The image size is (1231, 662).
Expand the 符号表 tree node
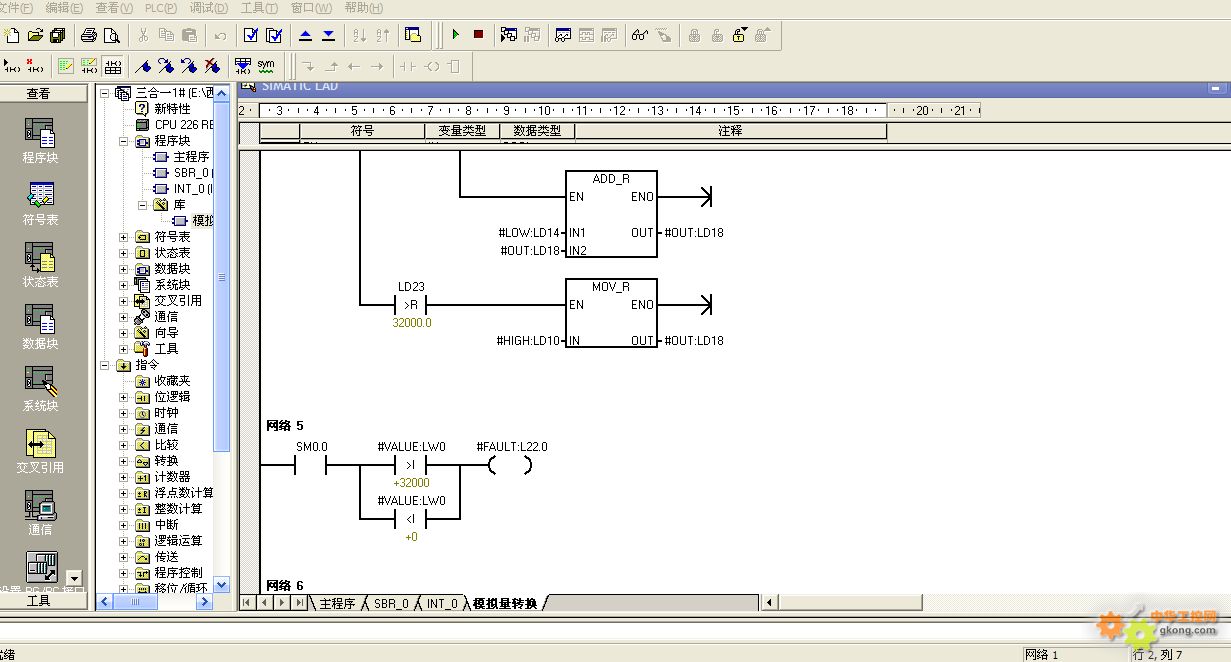(x=124, y=237)
